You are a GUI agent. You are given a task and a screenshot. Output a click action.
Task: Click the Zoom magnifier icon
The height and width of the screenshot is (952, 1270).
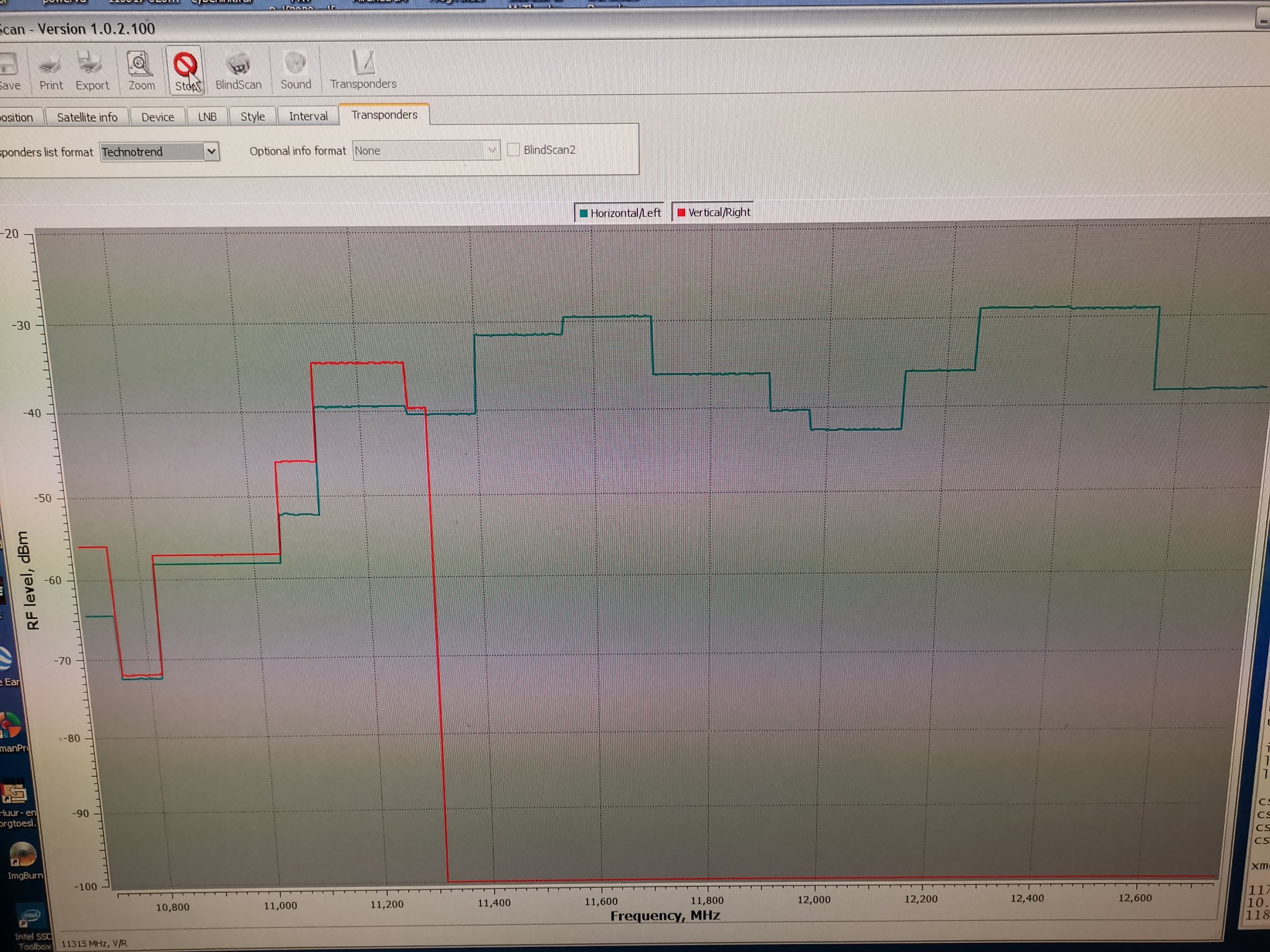point(141,71)
